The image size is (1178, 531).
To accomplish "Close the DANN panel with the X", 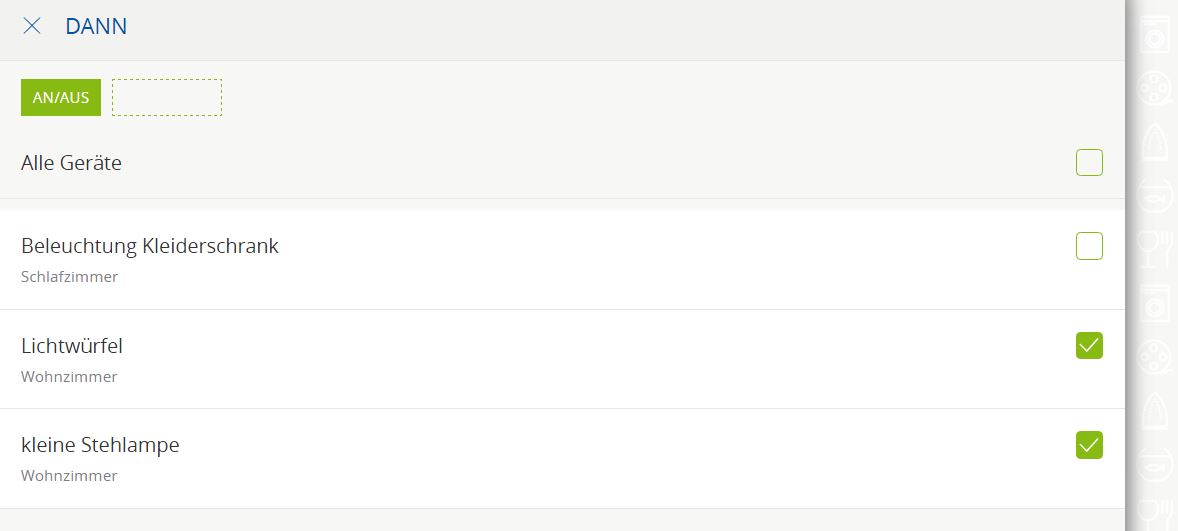I will point(32,26).
